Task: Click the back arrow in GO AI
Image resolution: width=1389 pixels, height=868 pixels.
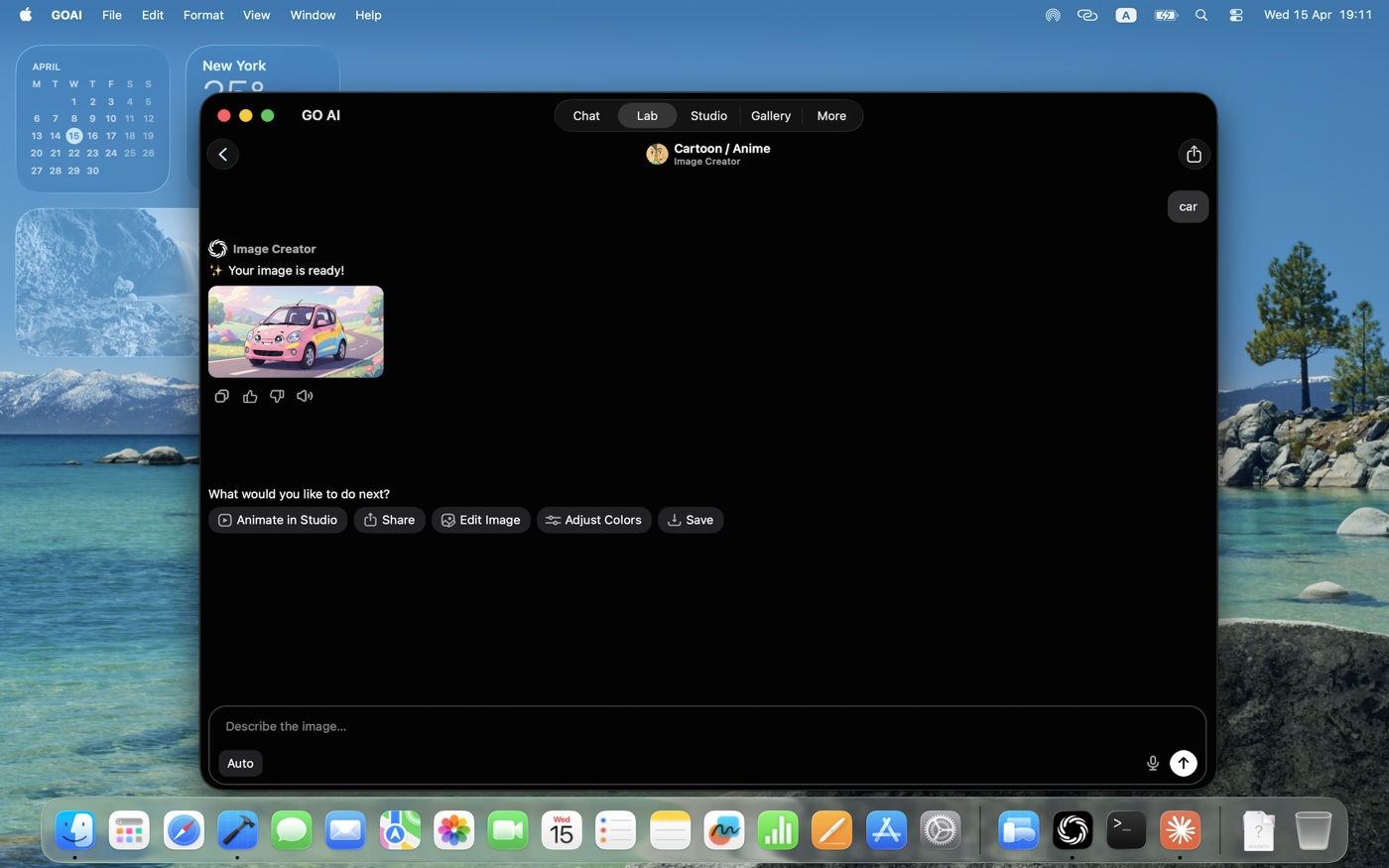Action: click(x=222, y=154)
